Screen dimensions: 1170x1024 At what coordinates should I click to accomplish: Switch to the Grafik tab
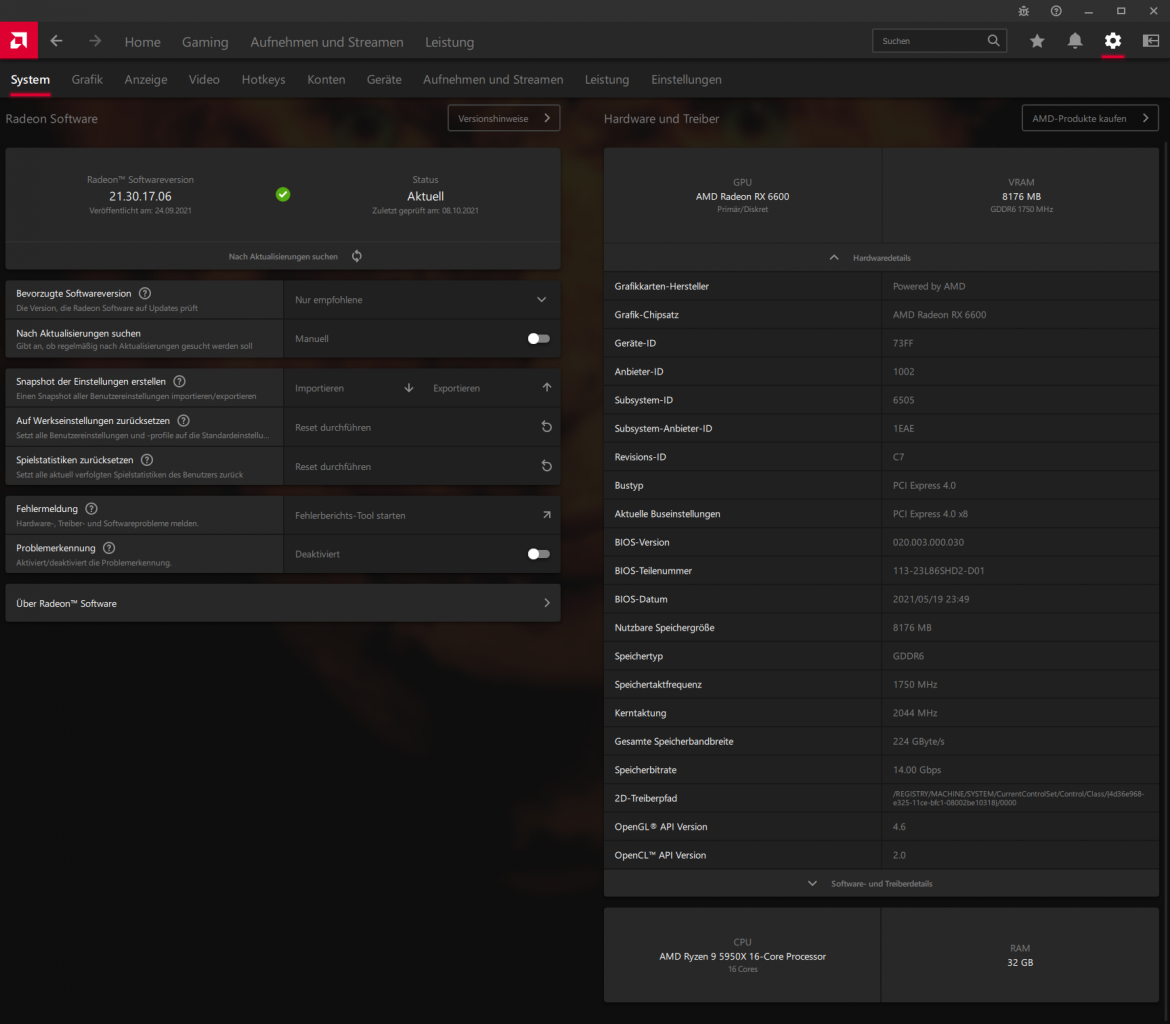(87, 79)
